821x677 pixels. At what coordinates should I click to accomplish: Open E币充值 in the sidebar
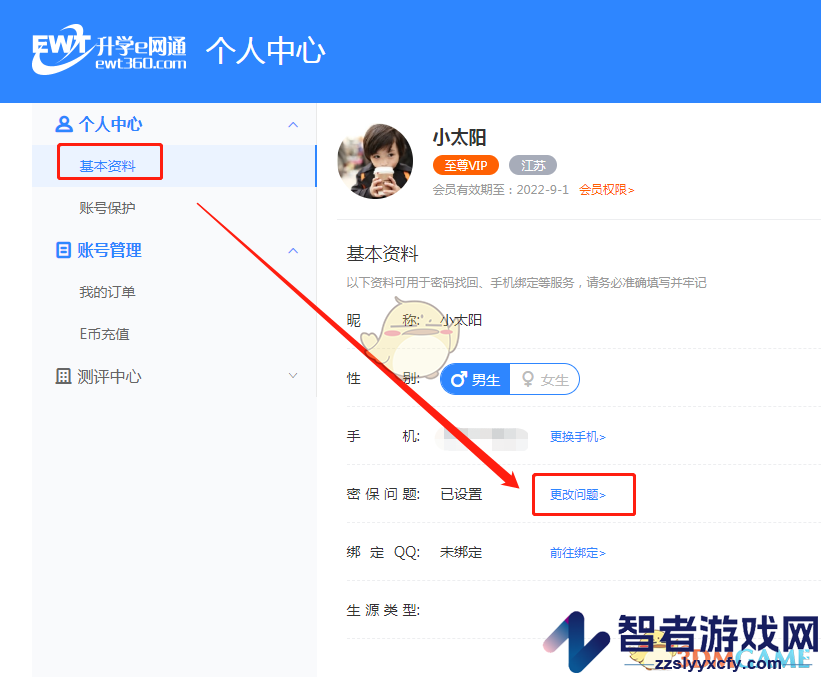click(104, 334)
